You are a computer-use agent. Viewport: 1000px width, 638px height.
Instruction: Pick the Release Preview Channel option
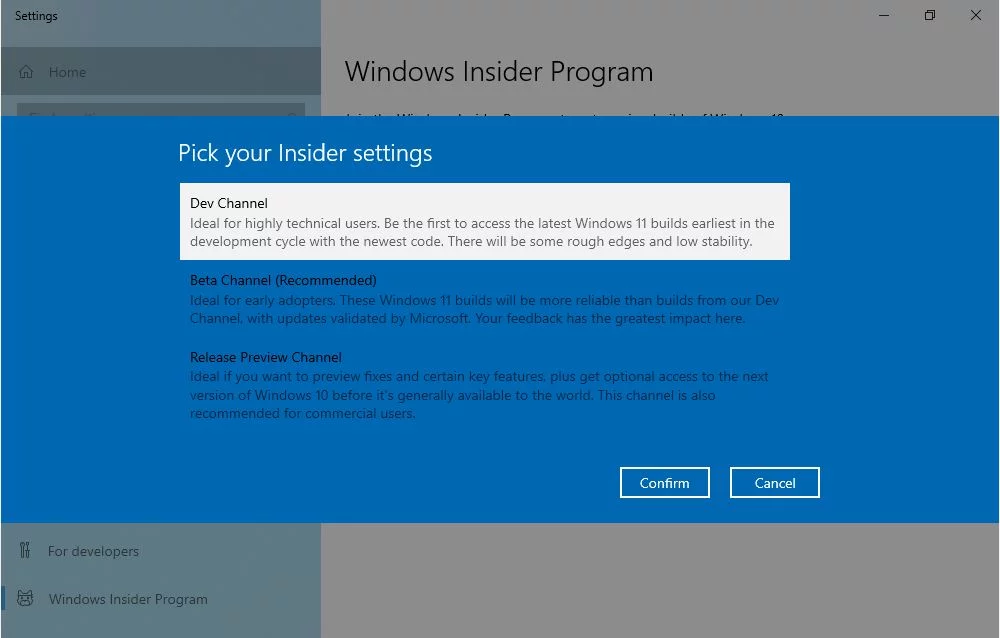tap(485, 385)
